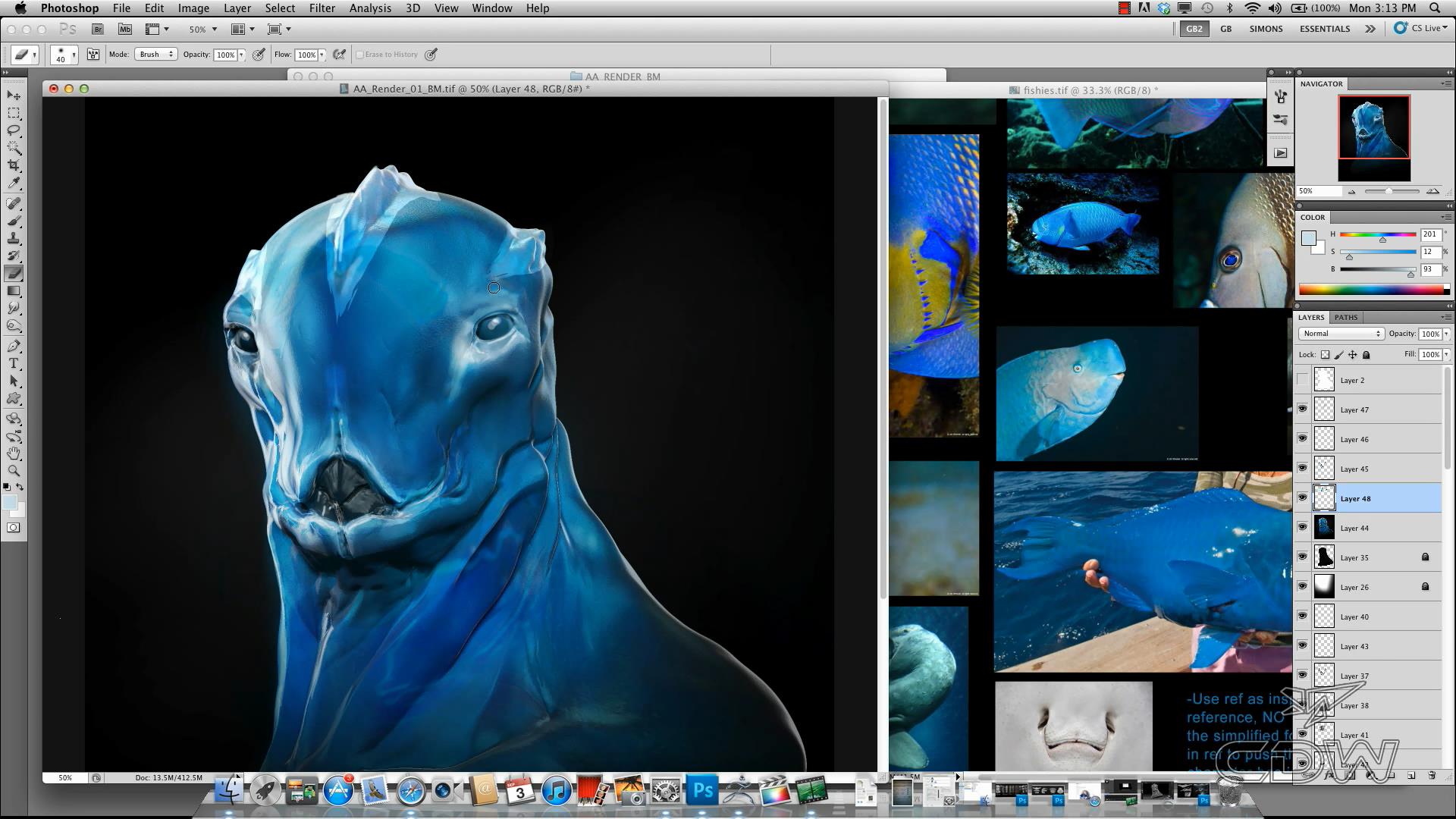
Task: Enable the Erase to History checkbox
Action: point(360,55)
